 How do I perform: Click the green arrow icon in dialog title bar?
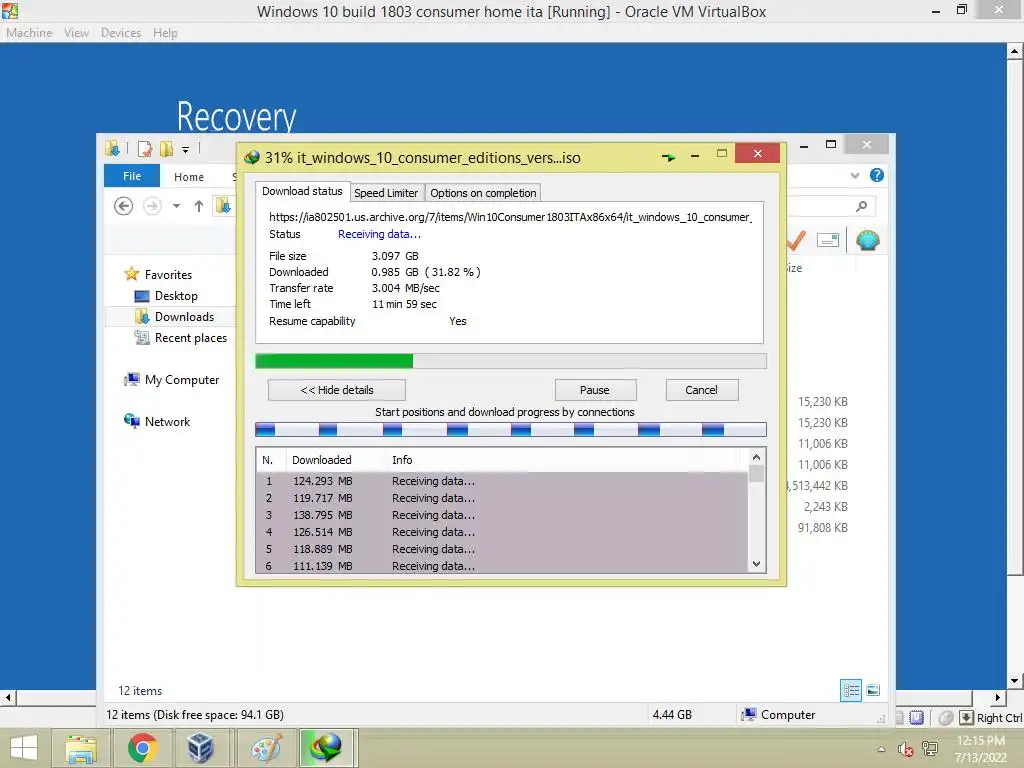point(668,157)
